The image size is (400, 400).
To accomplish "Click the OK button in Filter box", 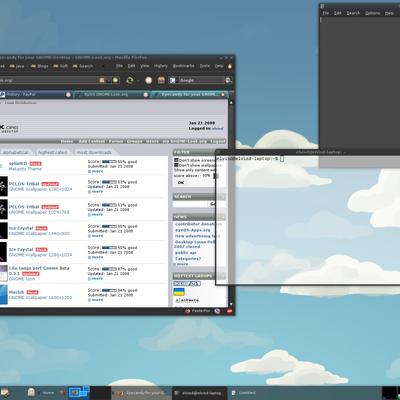I will point(181,182).
